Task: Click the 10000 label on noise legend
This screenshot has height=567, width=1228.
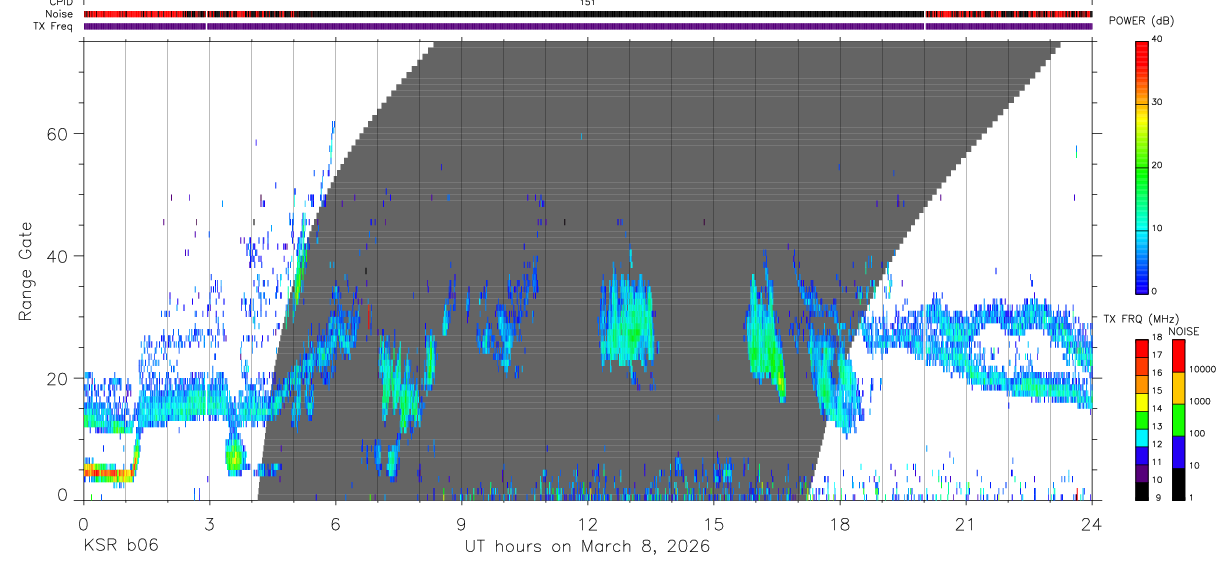Action: tap(1205, 369)
